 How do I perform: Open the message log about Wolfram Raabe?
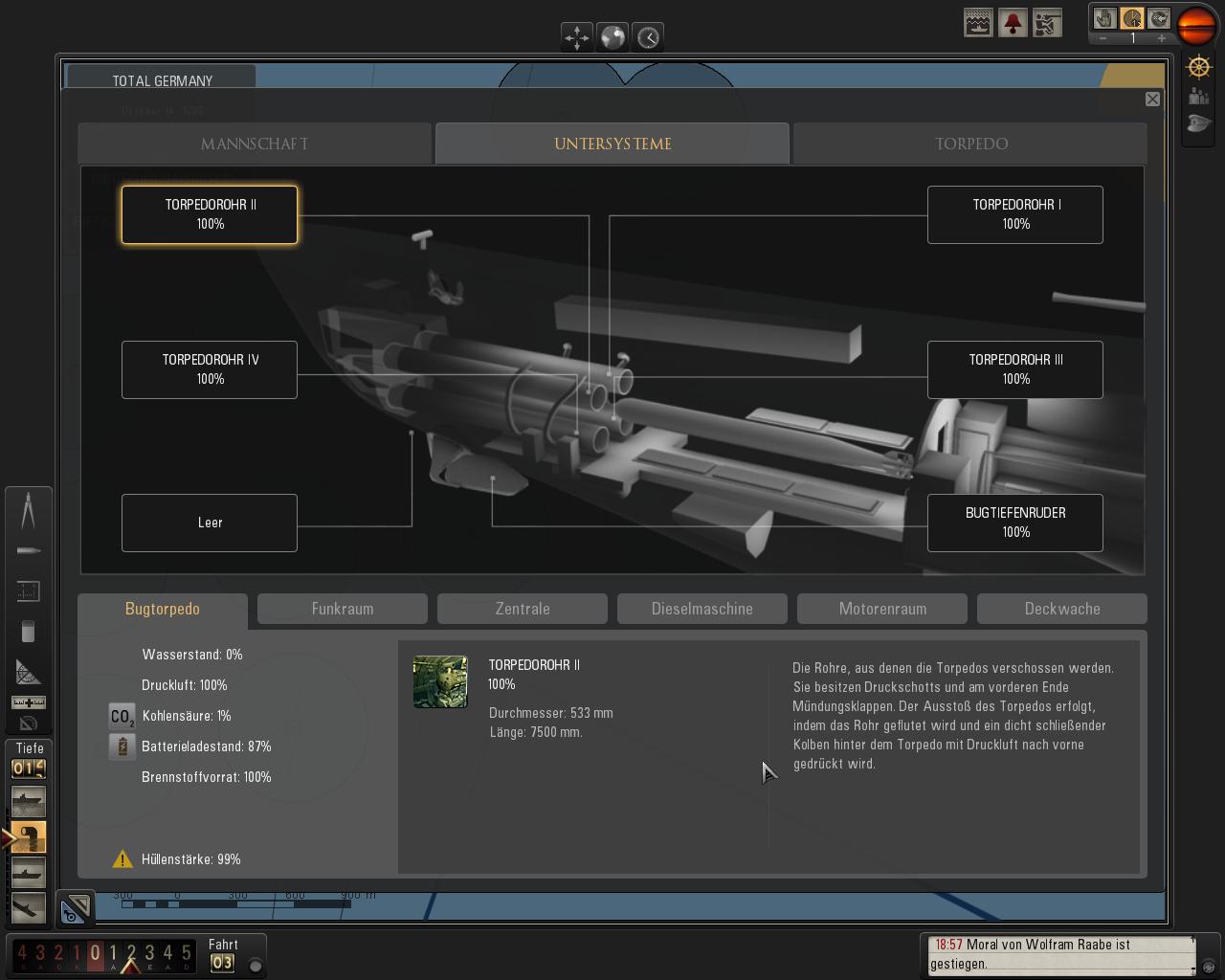[1061, 954]
